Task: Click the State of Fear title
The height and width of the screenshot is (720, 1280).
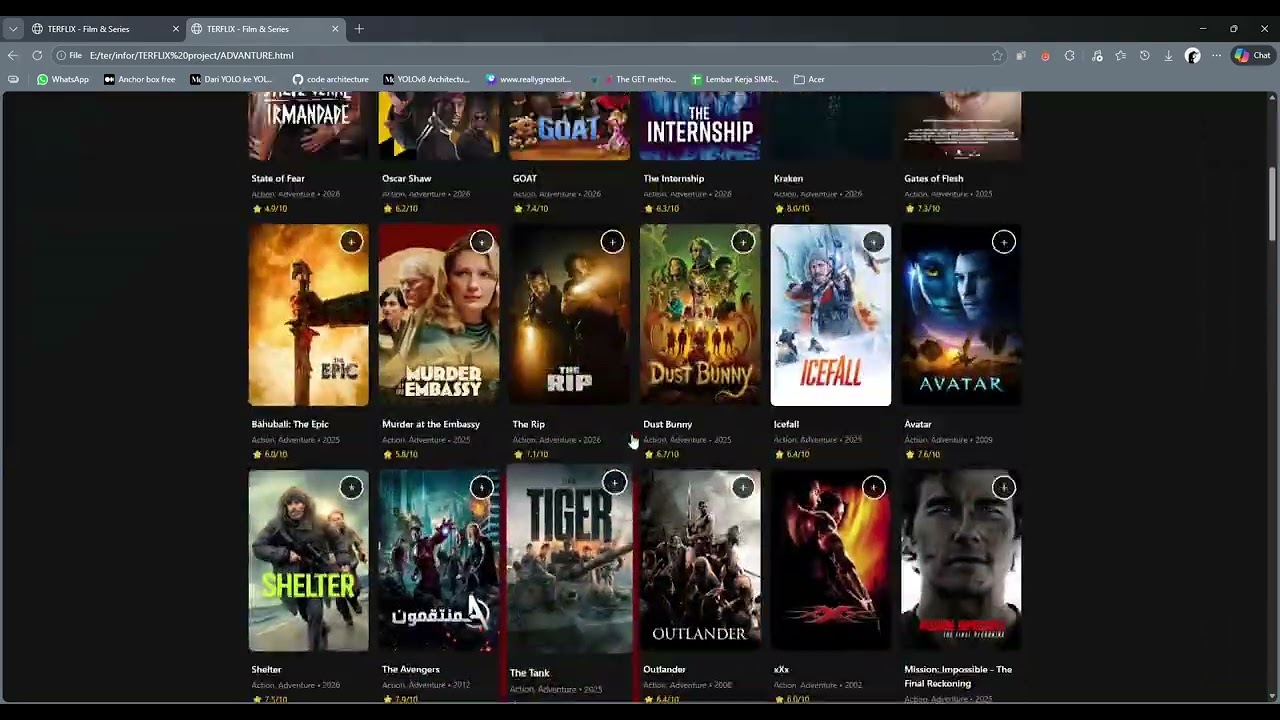Action: (278, 178)
